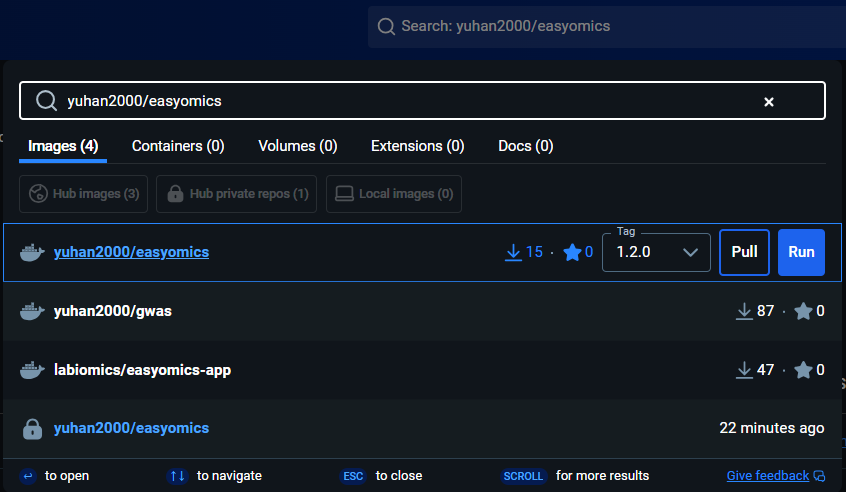
Task: Select the labiomics/easyomics-app result
Action: [x=422, y=370]
